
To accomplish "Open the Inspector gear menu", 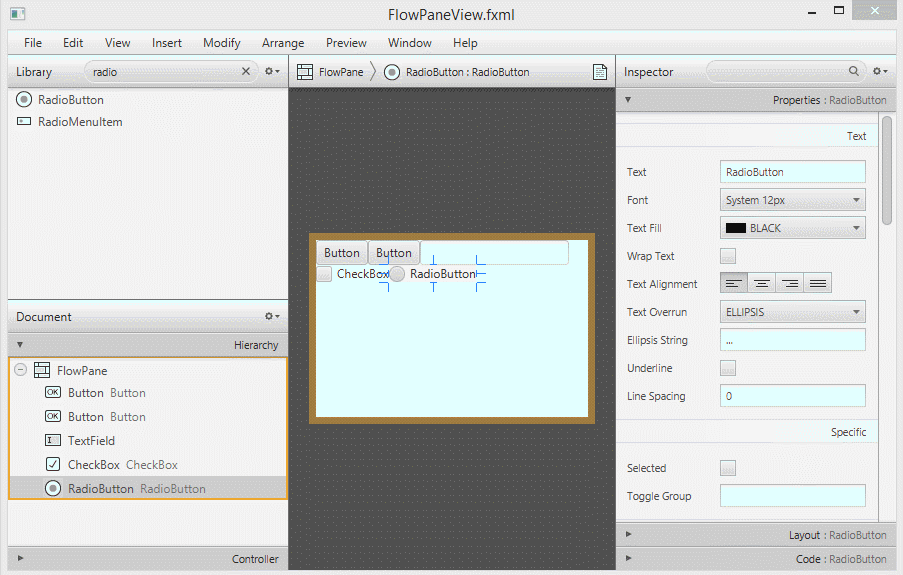I will pos(879,72).
